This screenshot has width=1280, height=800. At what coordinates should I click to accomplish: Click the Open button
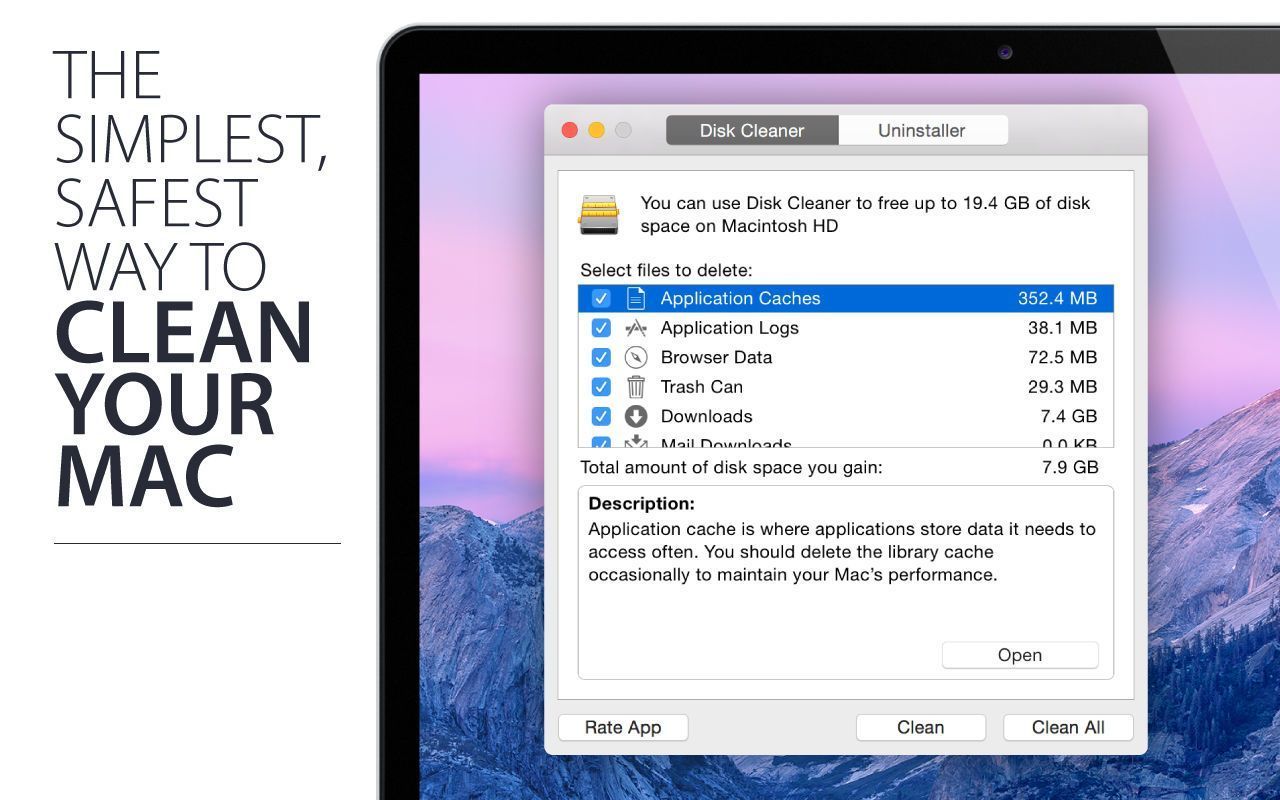[1020, 655]
